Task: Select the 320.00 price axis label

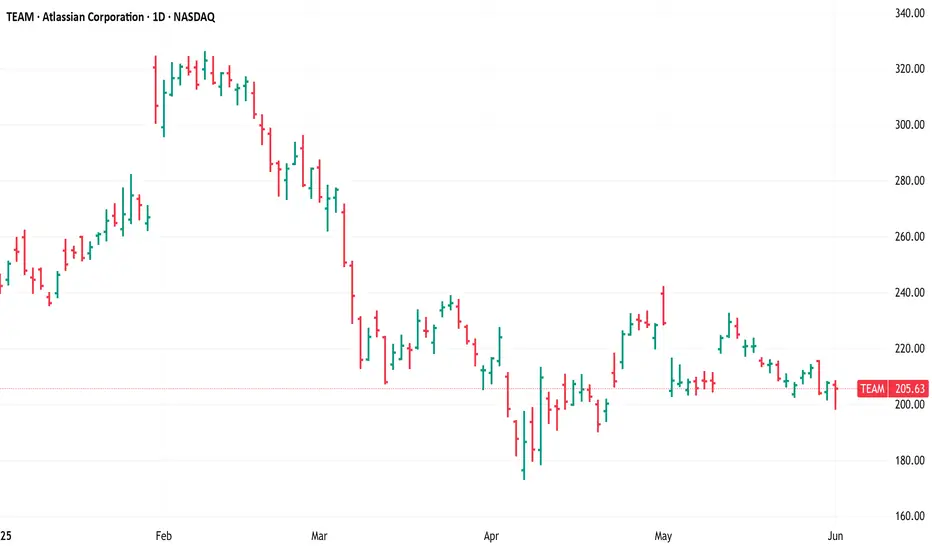Action: click(909, 69)
